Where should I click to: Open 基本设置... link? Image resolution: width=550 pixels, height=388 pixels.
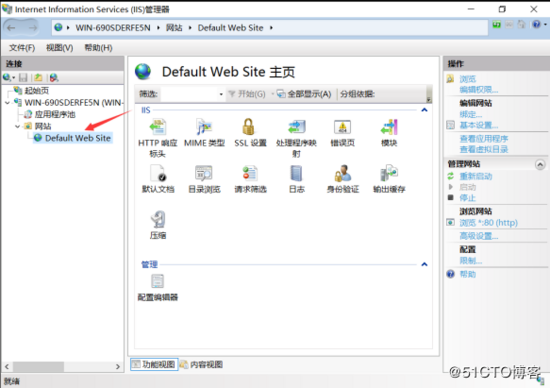[x=479, y=125]
